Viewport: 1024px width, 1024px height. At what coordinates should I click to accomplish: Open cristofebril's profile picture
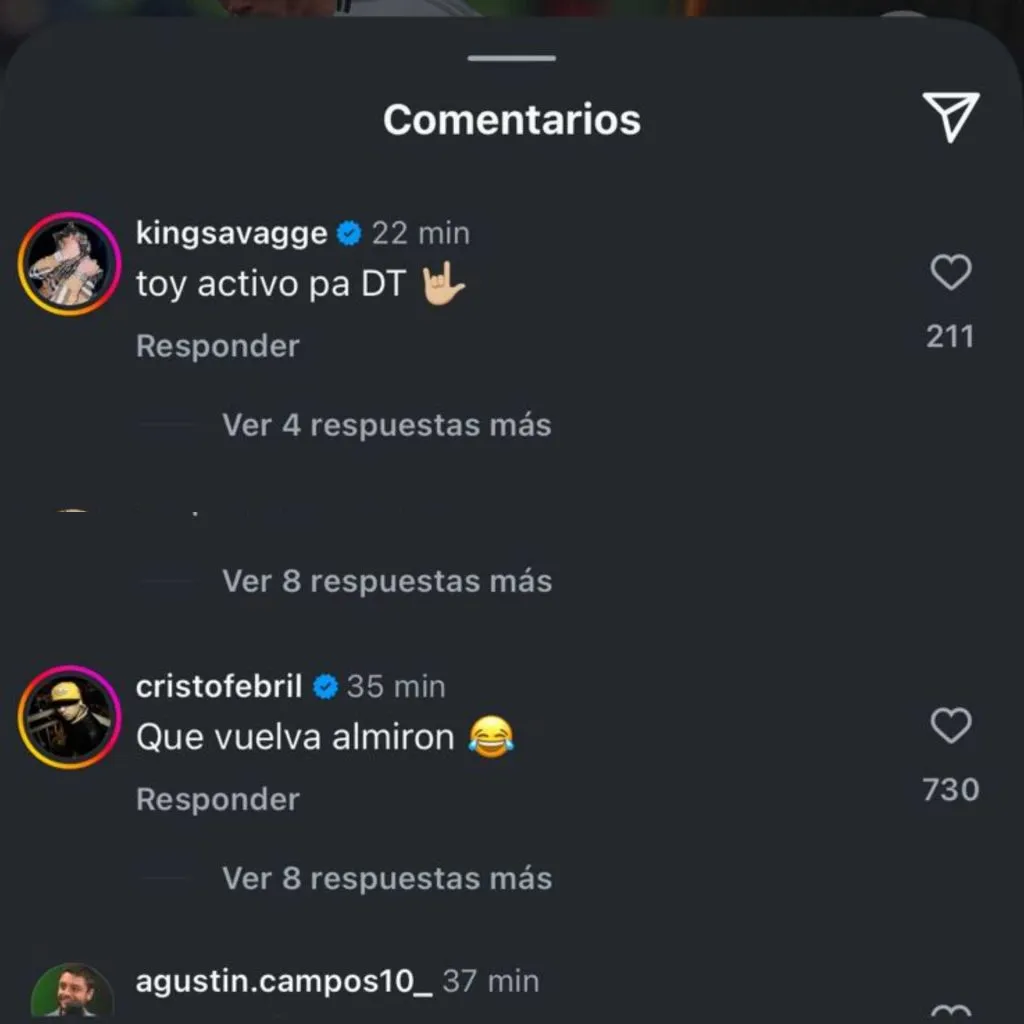68,716
